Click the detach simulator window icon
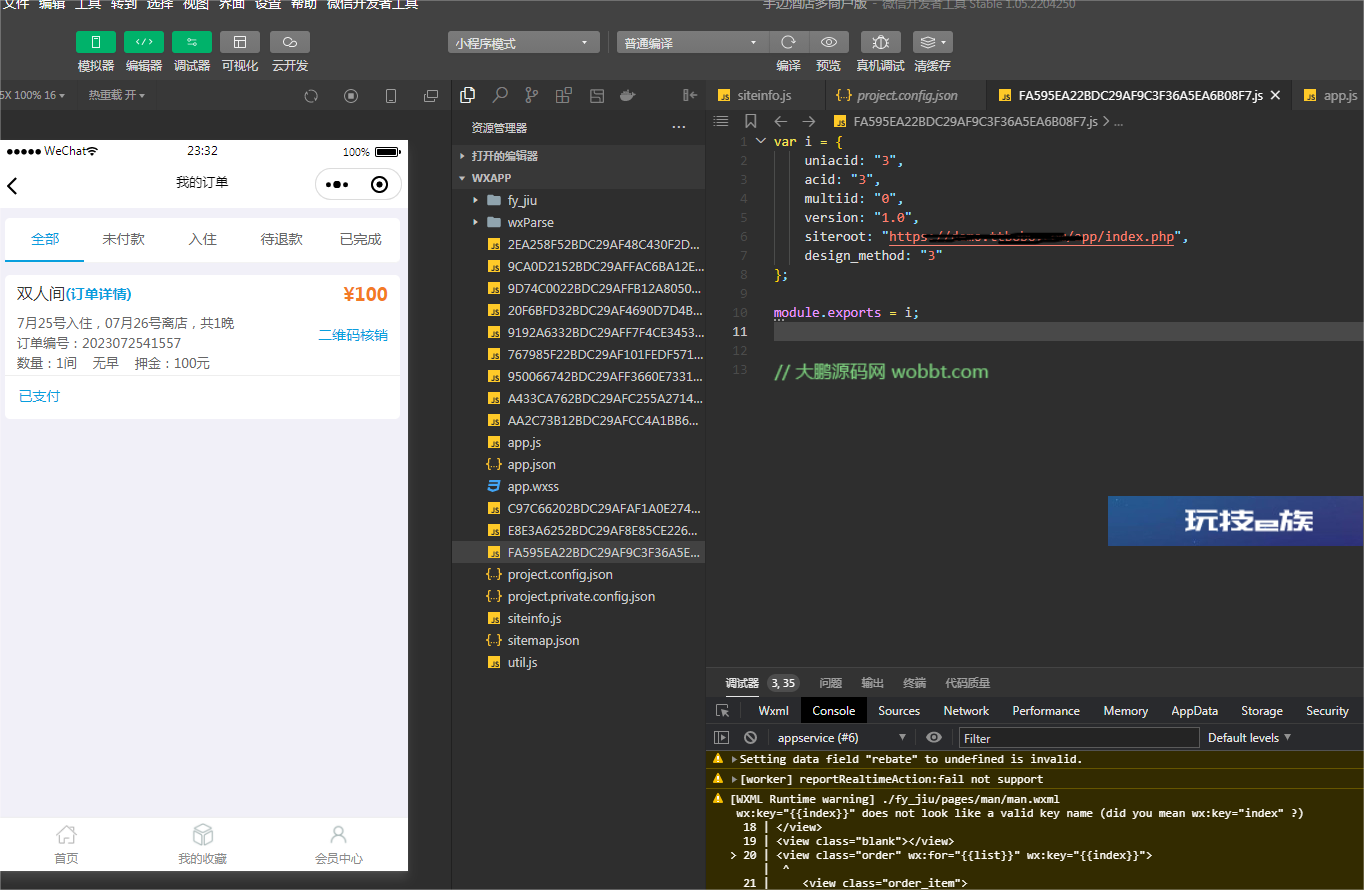The height and width of the screenshot is (890, 1364). 431,96
